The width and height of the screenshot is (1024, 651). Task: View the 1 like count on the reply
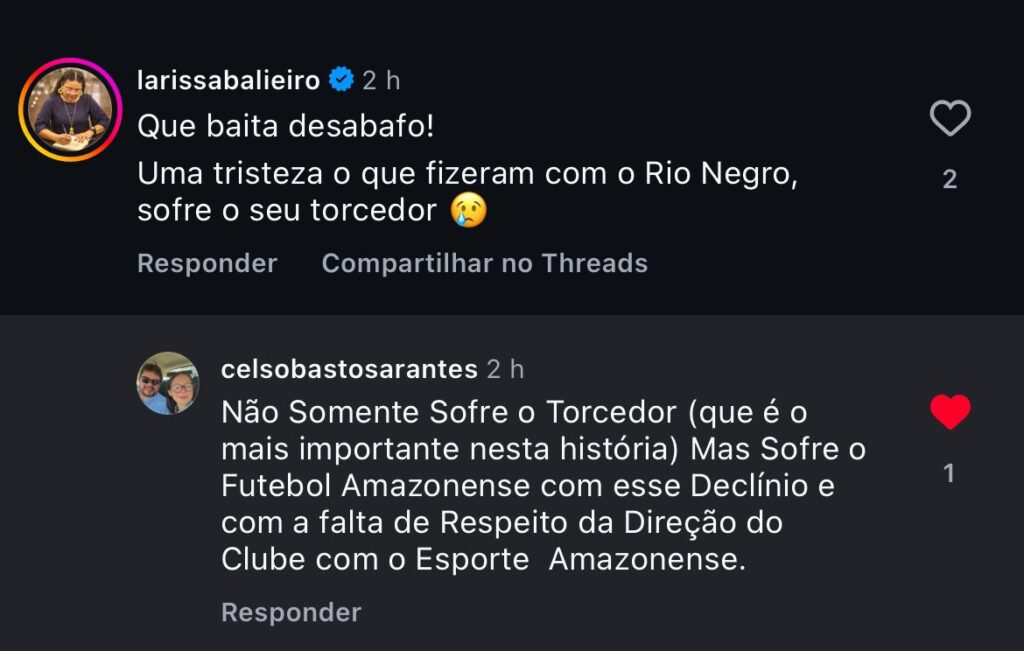point(949,473)
